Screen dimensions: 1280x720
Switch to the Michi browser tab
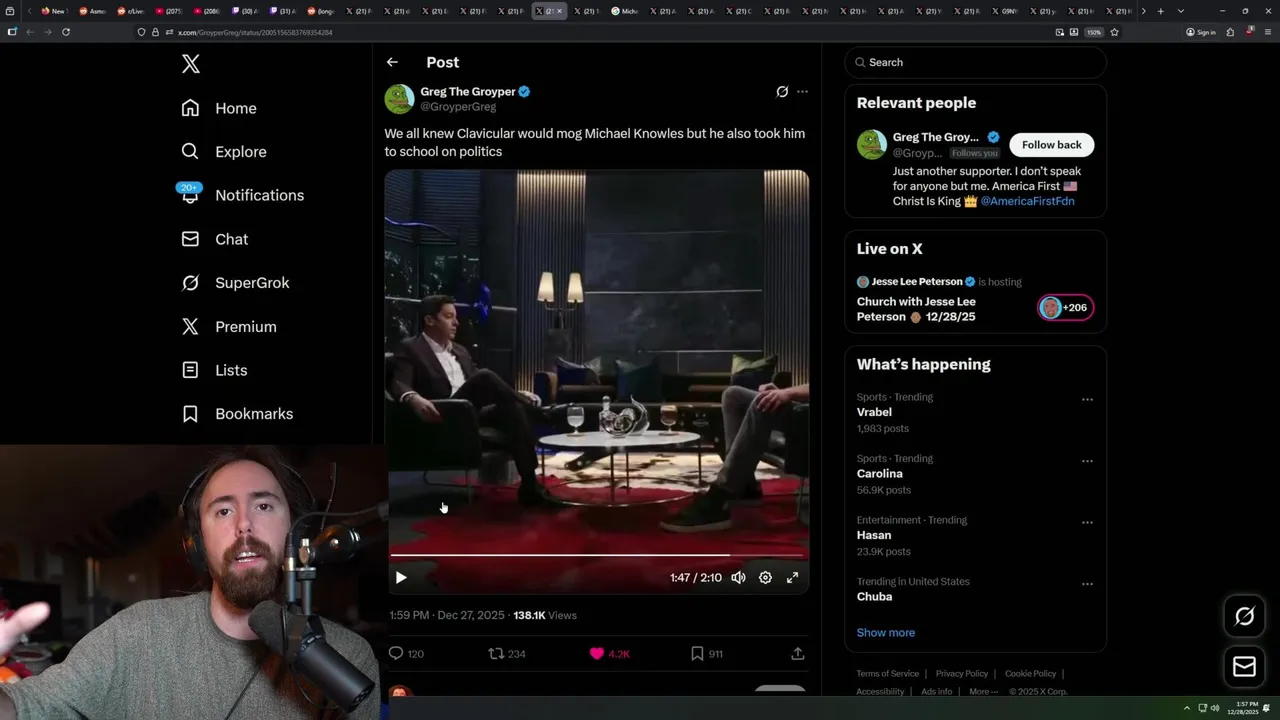pyautogui.click(x=625, y=11)
